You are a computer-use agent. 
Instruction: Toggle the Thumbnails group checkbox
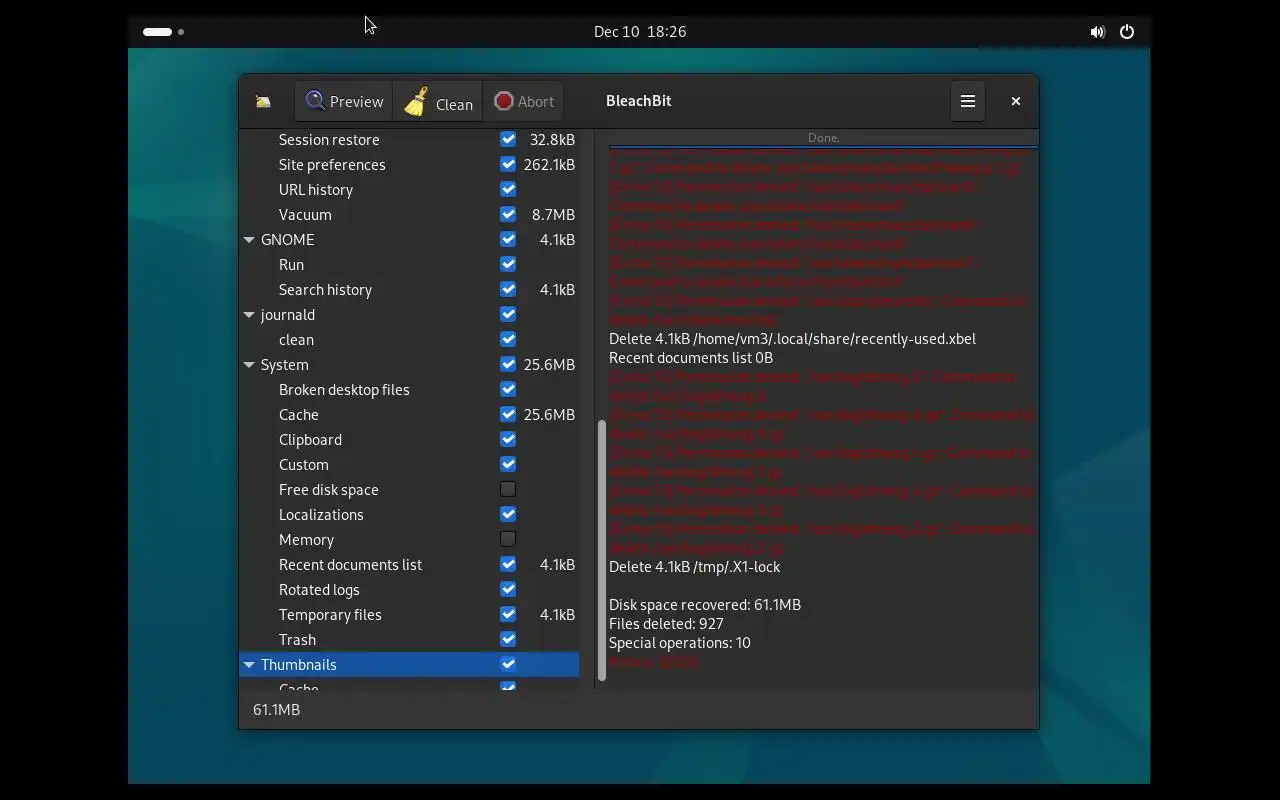click(x=508, y=665)
